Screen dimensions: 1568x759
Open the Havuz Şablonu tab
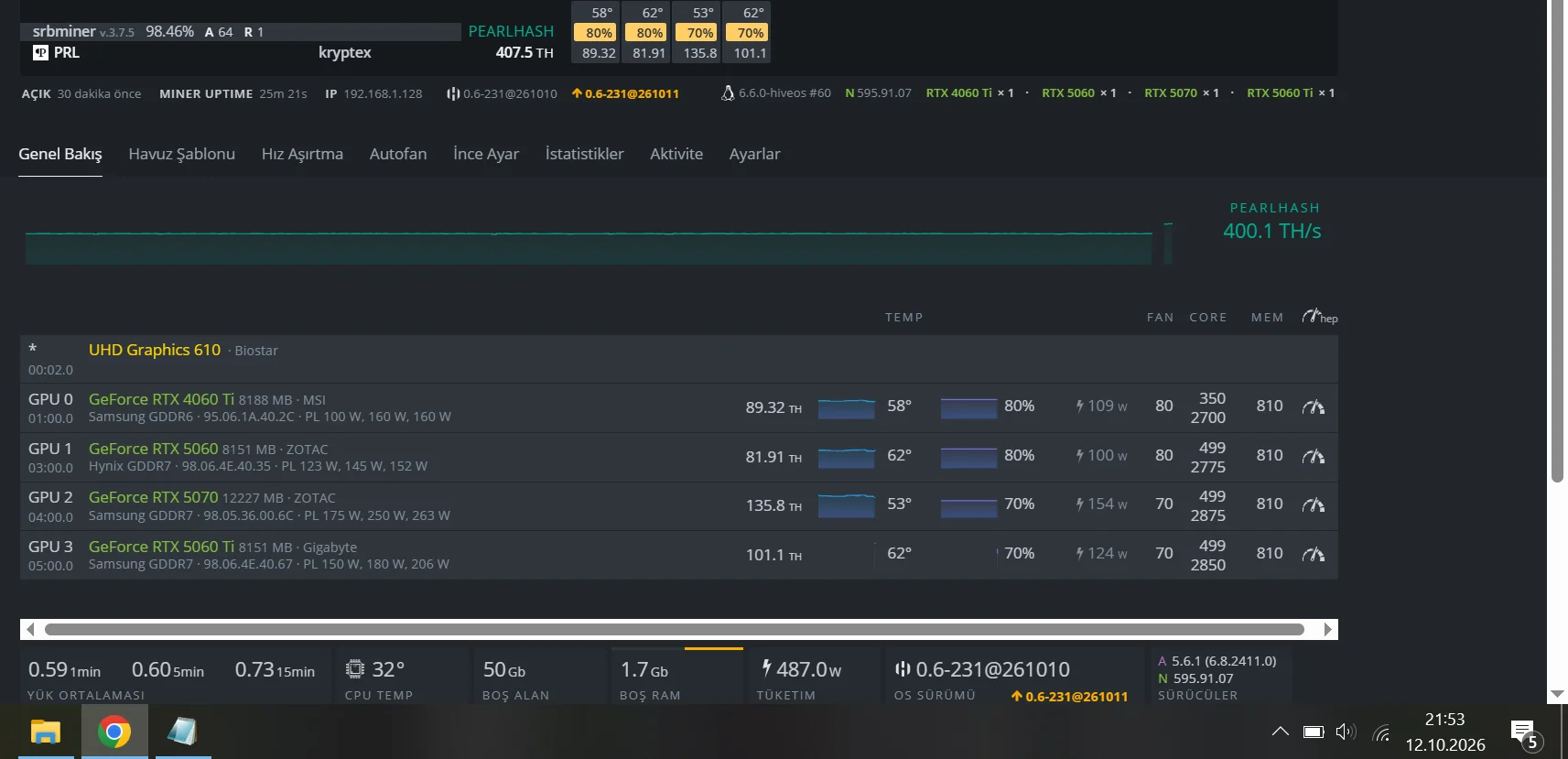pyautogui.click(x=182, y=154)
